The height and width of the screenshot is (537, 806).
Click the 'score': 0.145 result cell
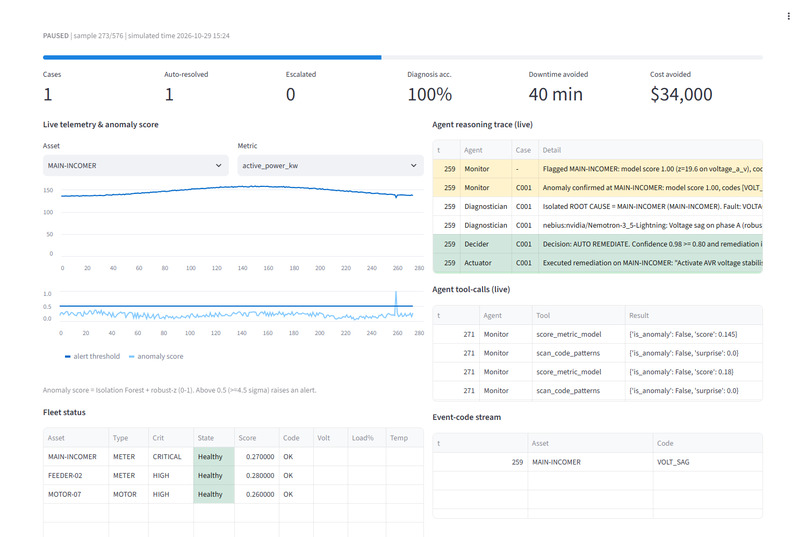[693, 334]
